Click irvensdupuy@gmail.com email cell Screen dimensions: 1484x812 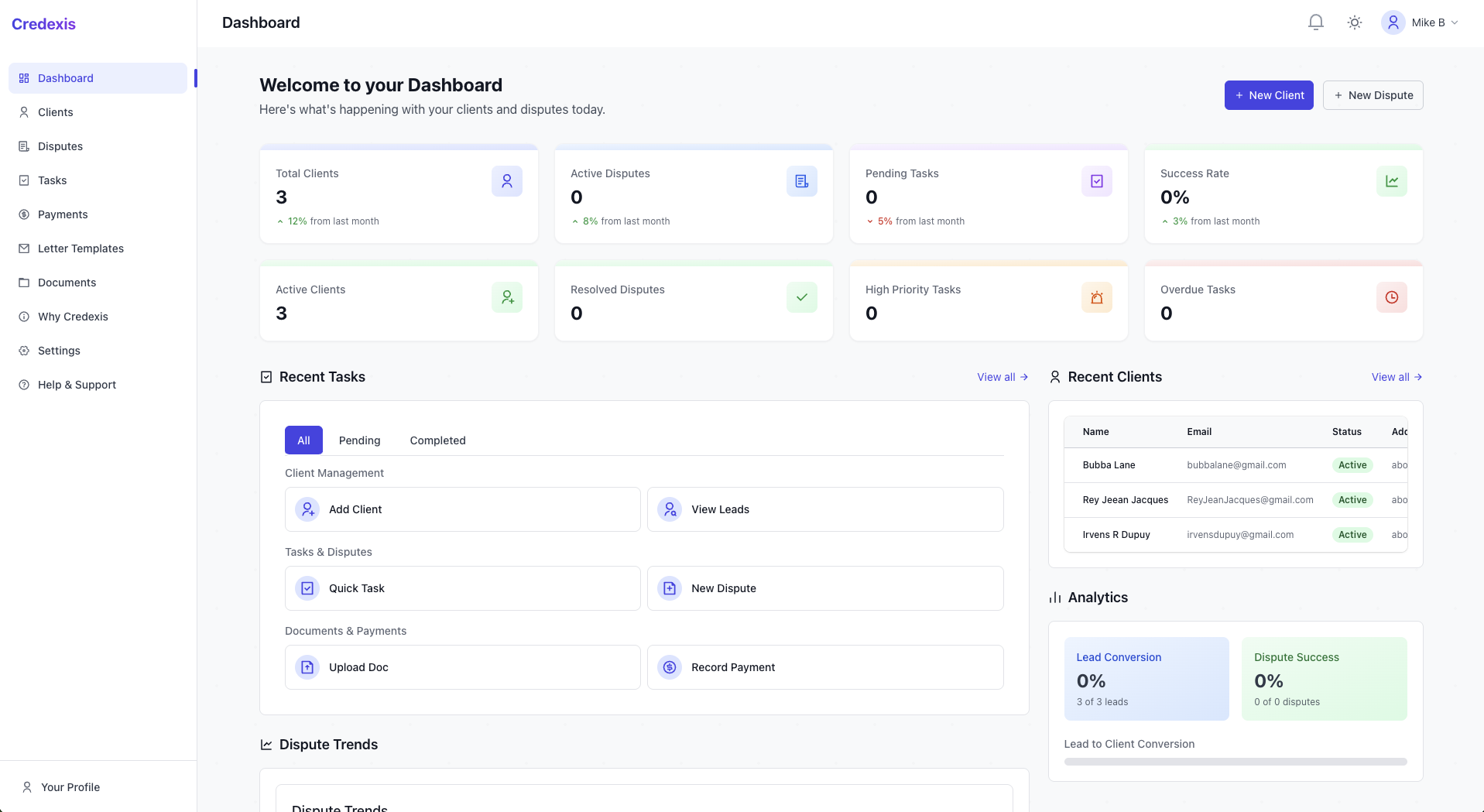1240,535
